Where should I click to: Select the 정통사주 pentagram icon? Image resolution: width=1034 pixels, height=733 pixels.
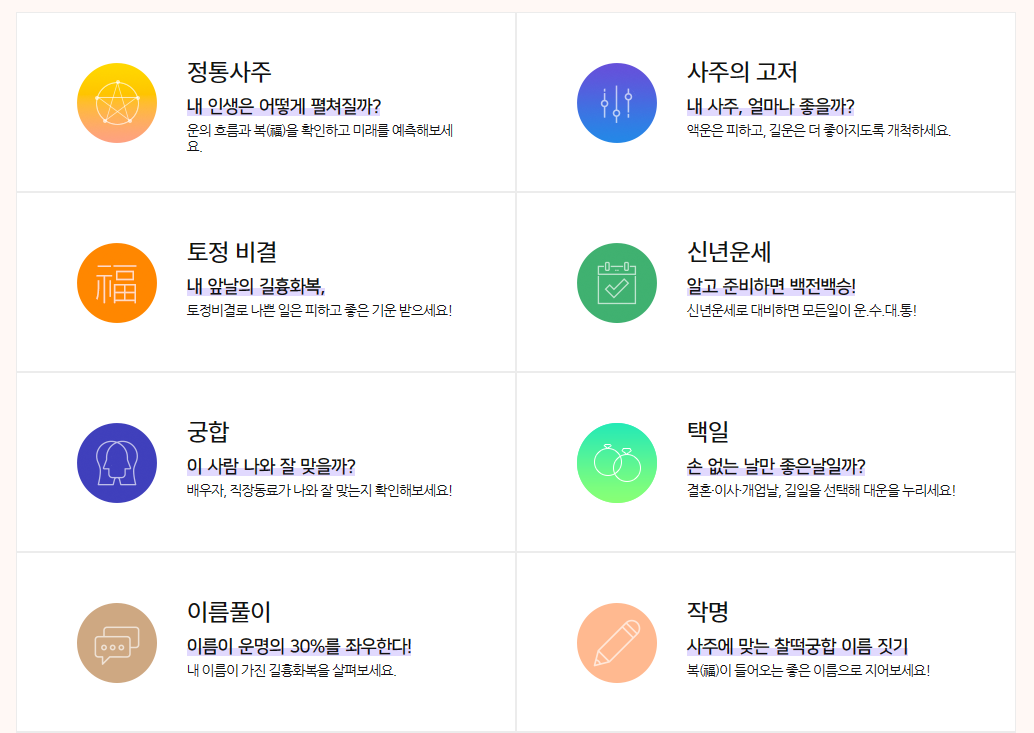coord(116,102)
